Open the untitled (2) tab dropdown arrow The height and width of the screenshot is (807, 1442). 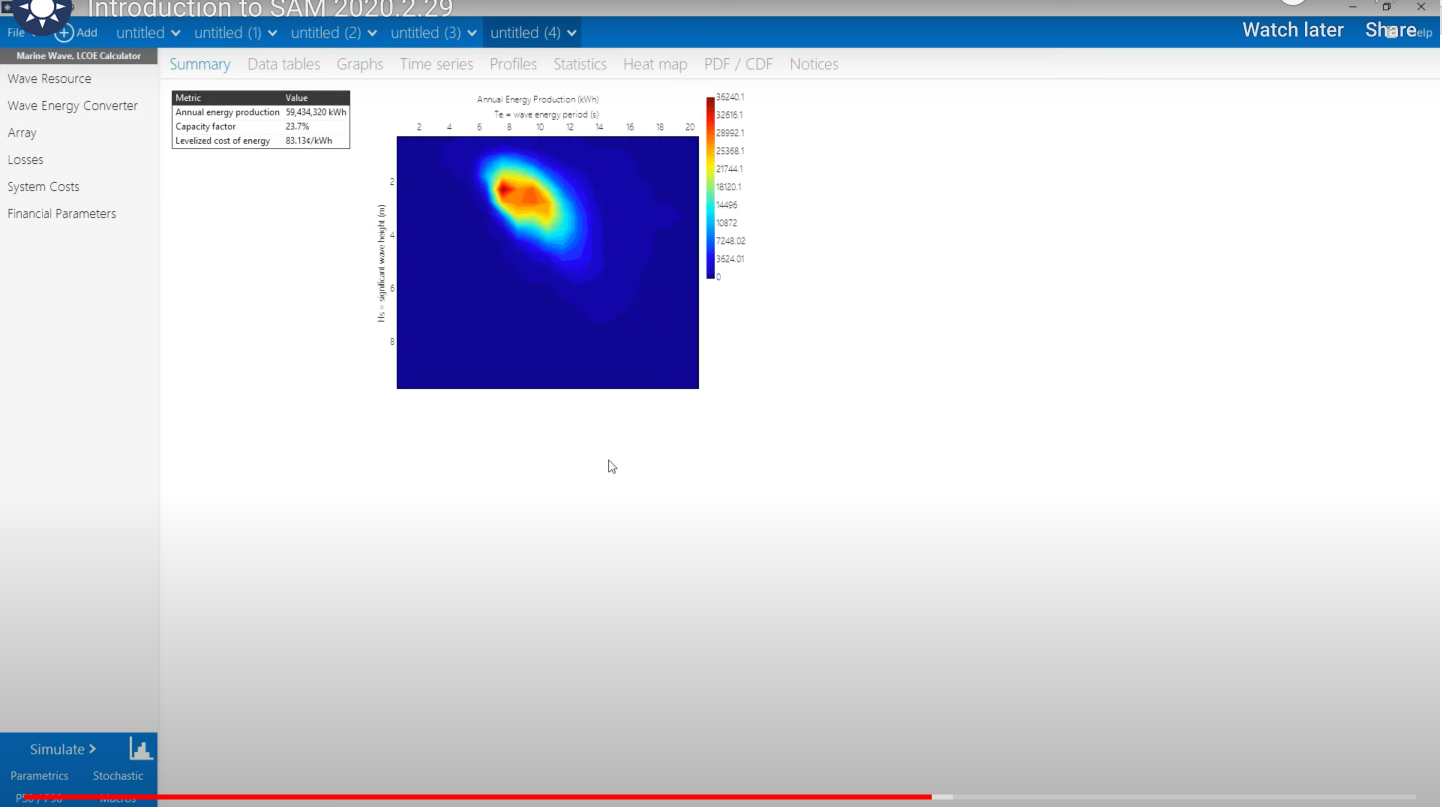[372, 33]
